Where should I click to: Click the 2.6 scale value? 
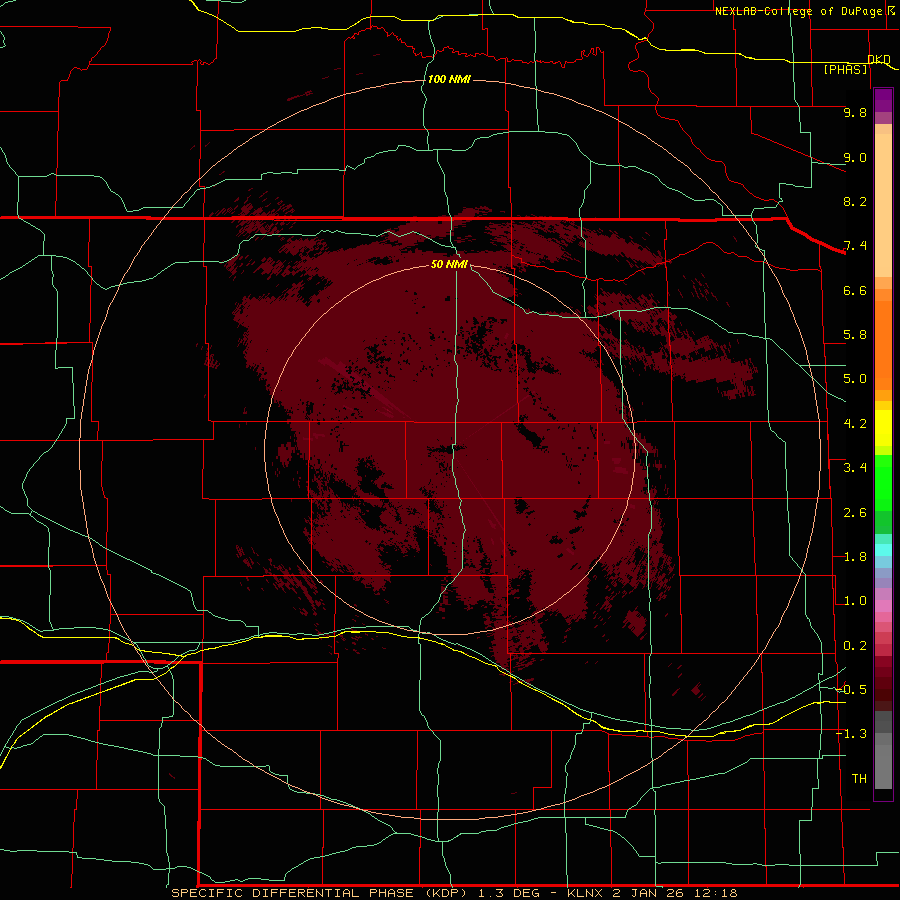click(855, 513)
